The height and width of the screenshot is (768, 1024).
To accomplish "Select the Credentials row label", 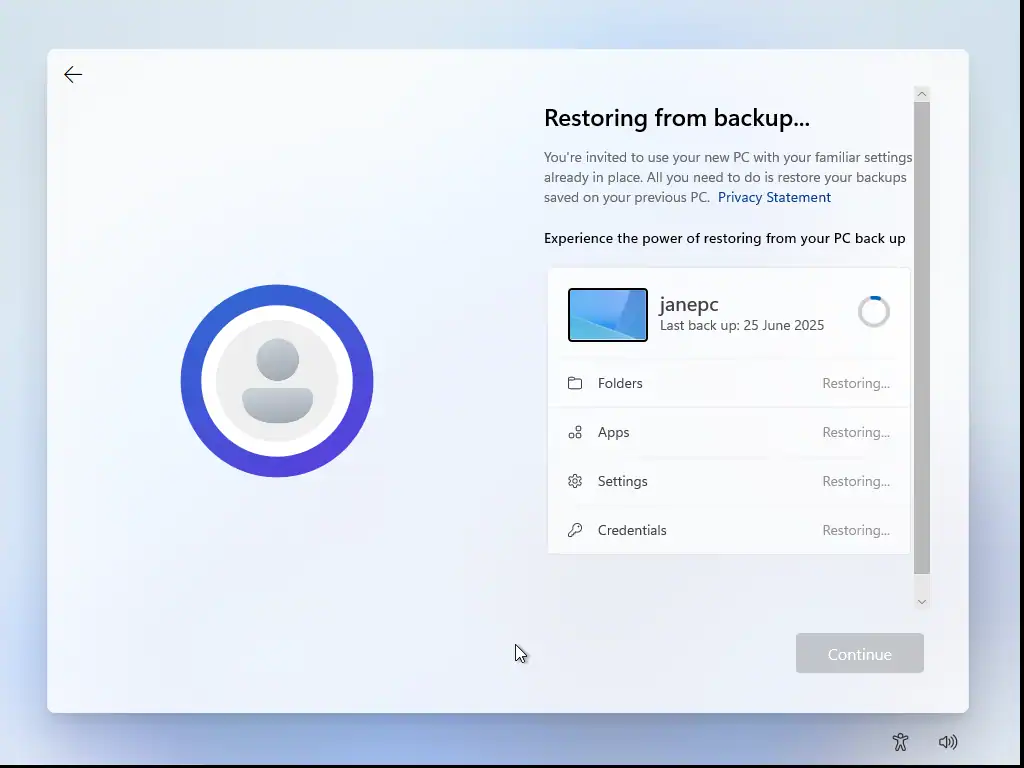I will click(632, 530).
